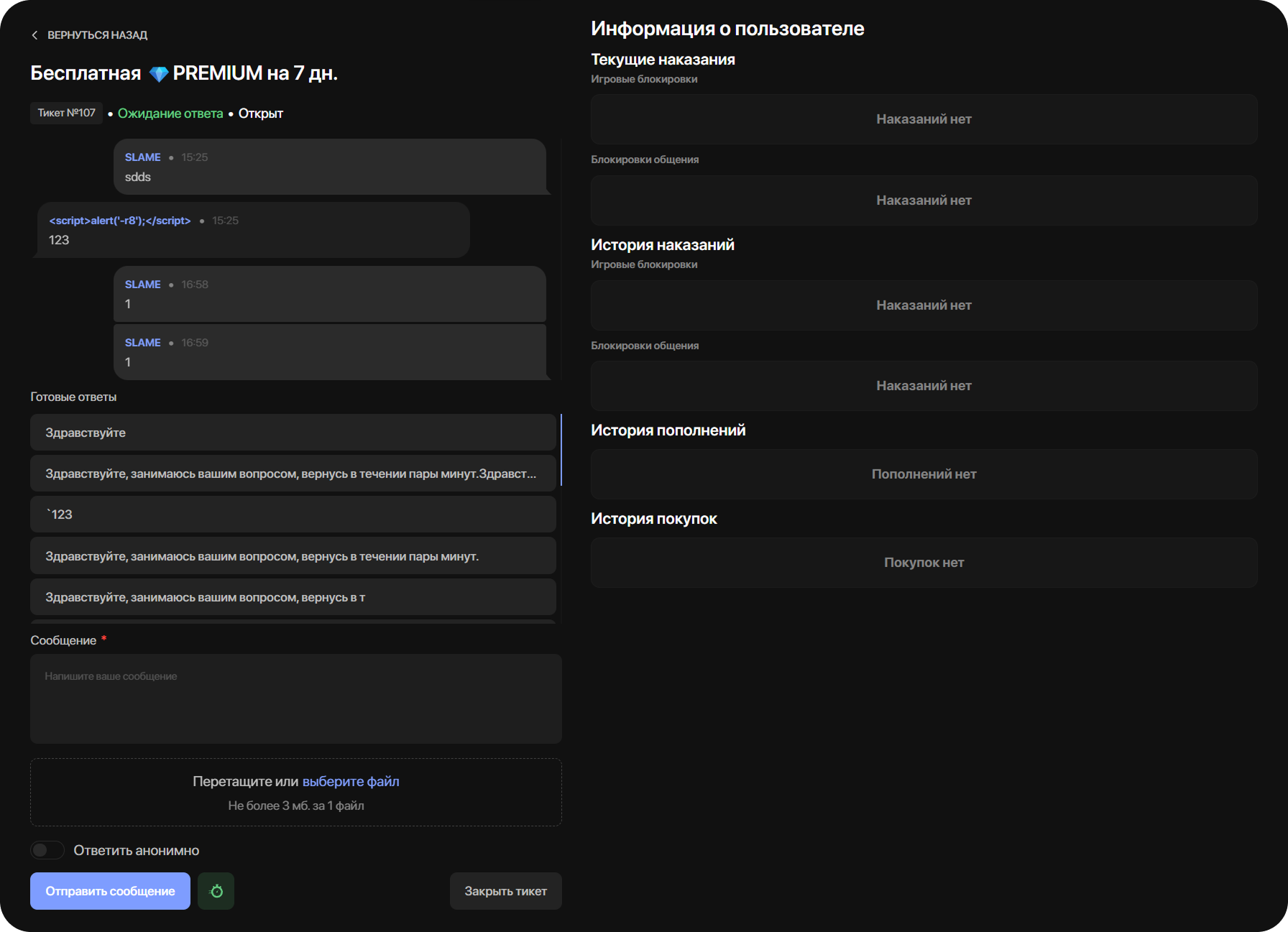
Task: Open the sender name "<script>alert('-r8');</script>"
Action: [120, 221]
